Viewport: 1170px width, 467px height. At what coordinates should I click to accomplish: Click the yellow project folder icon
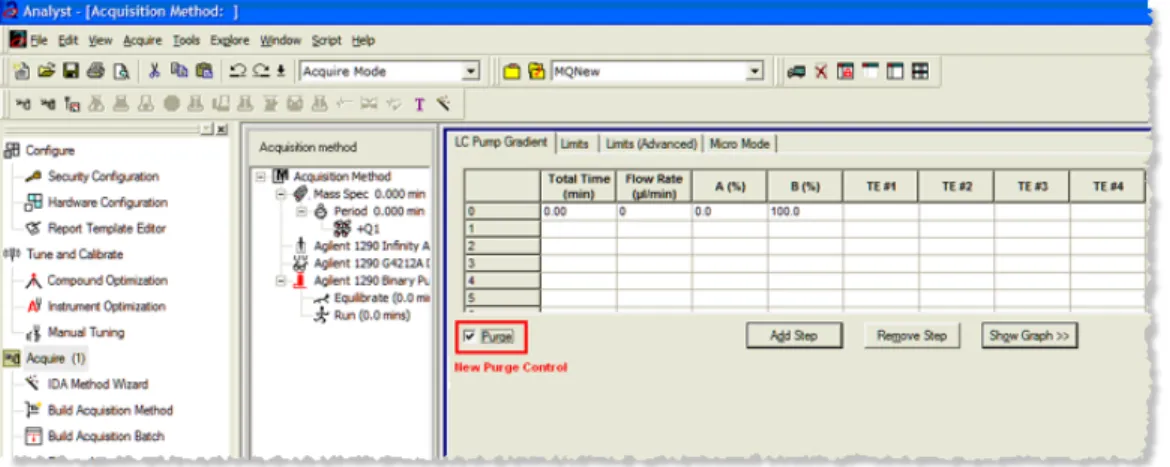511,72
